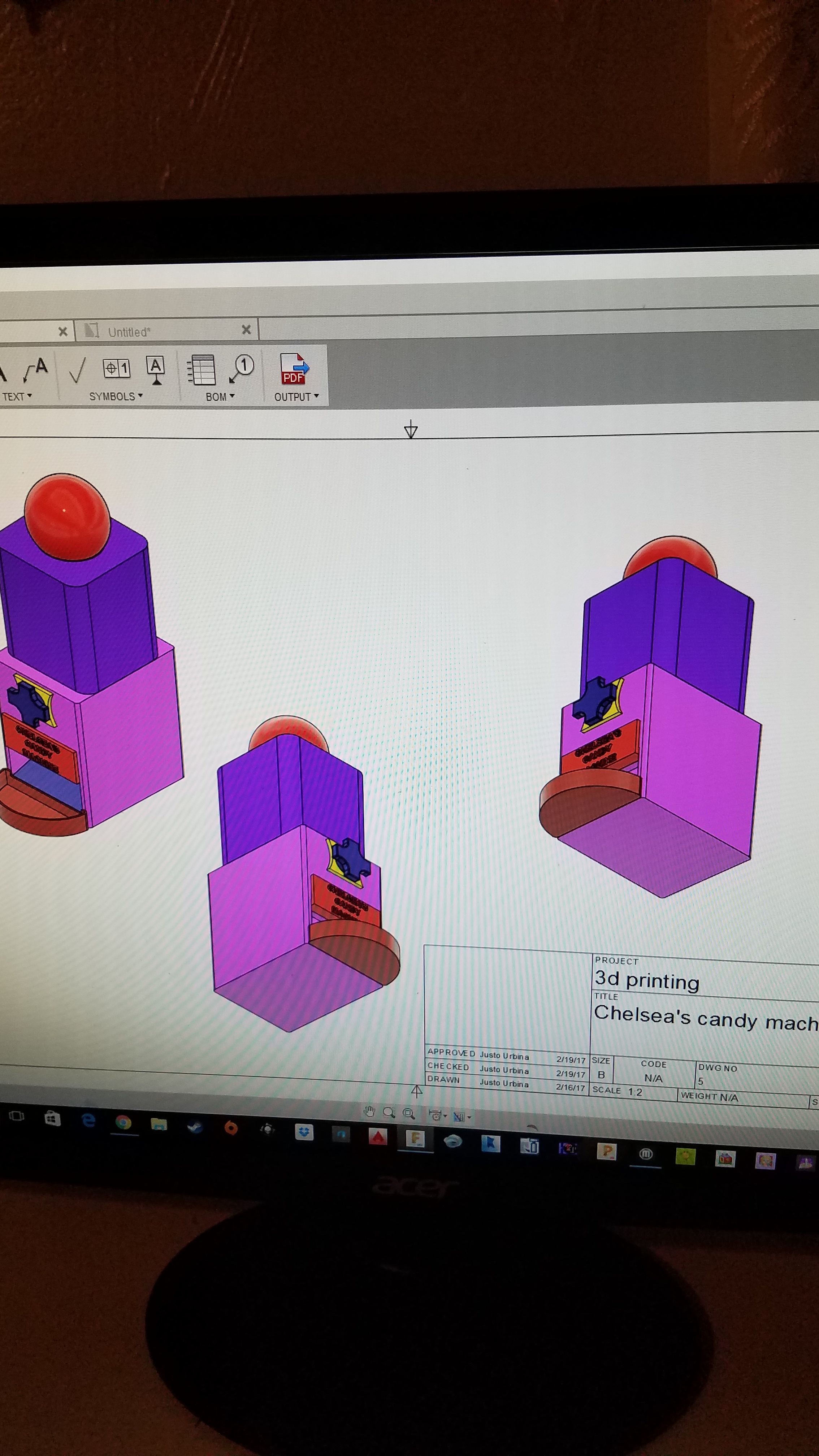Click the Feature Control Frame icon

(x=116, y=369)
